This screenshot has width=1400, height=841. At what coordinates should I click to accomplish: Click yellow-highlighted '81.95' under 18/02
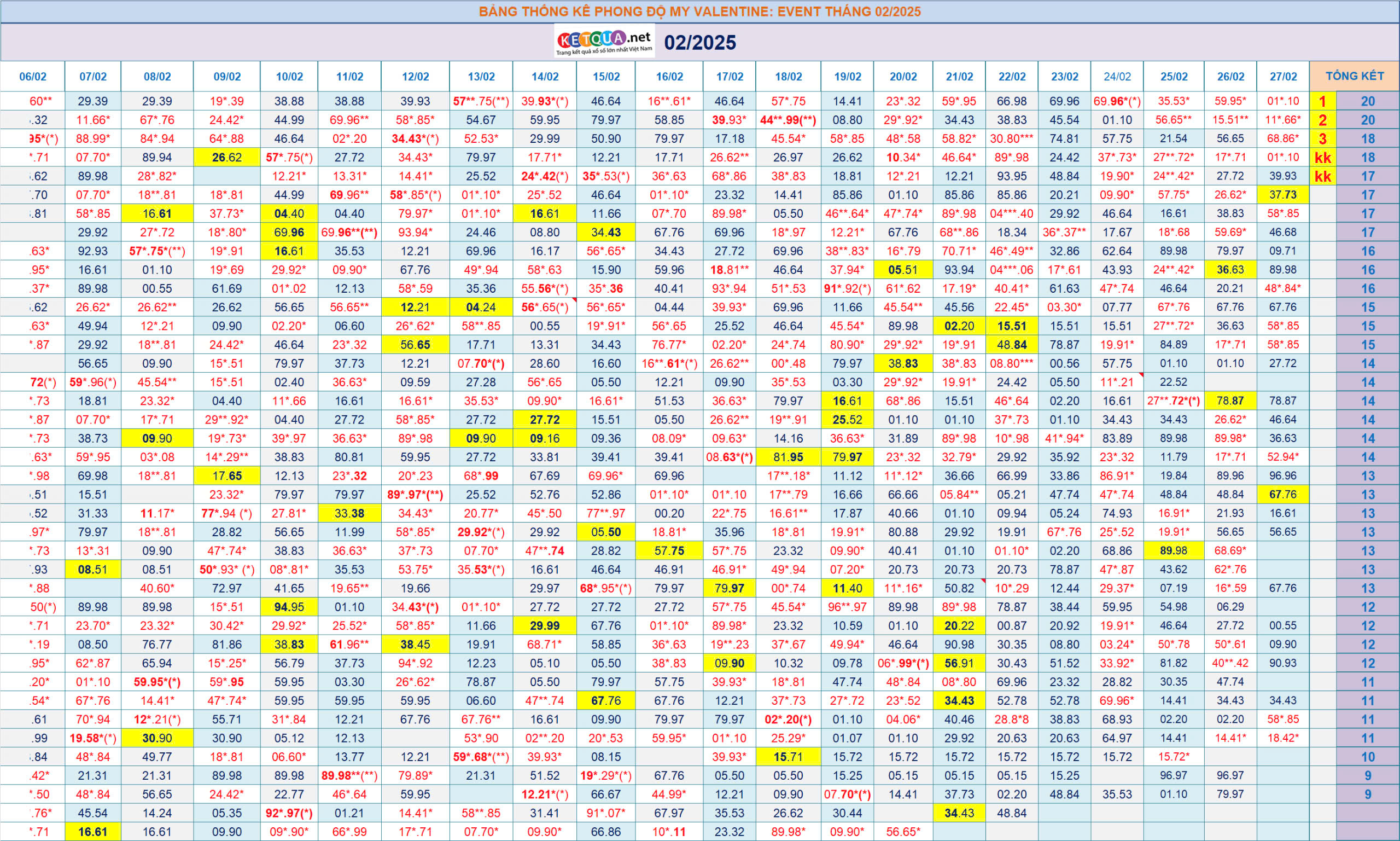[789, 457]
